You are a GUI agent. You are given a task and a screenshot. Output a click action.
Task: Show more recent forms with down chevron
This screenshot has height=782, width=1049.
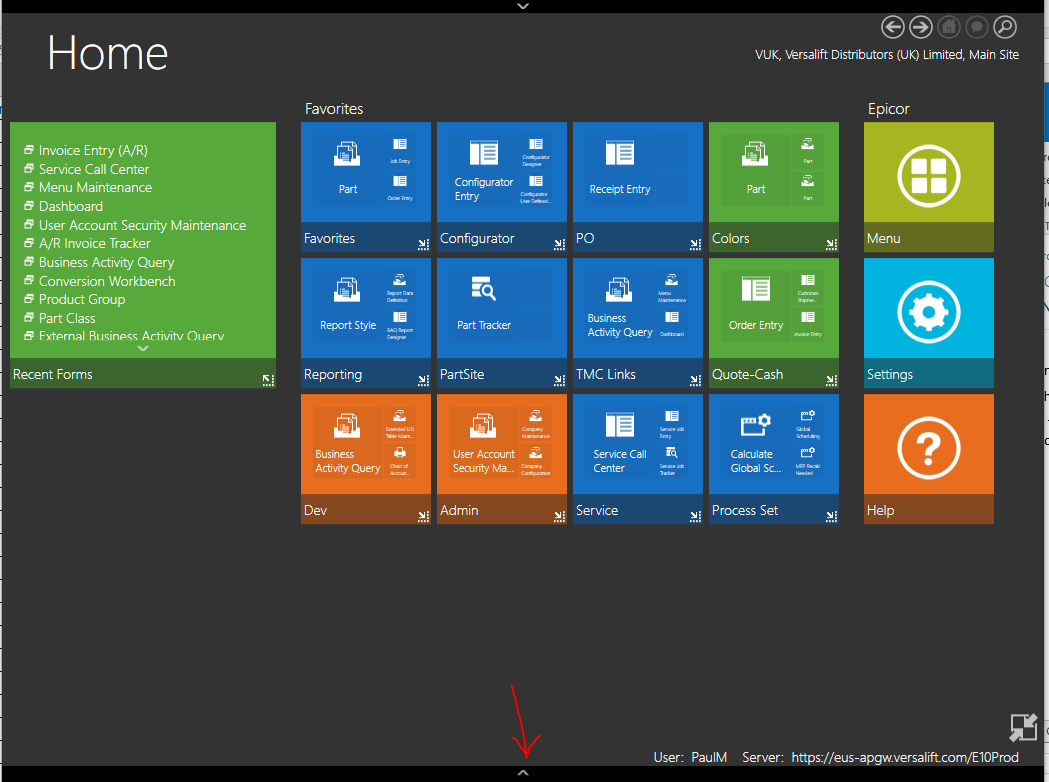(x=142, y=349)
